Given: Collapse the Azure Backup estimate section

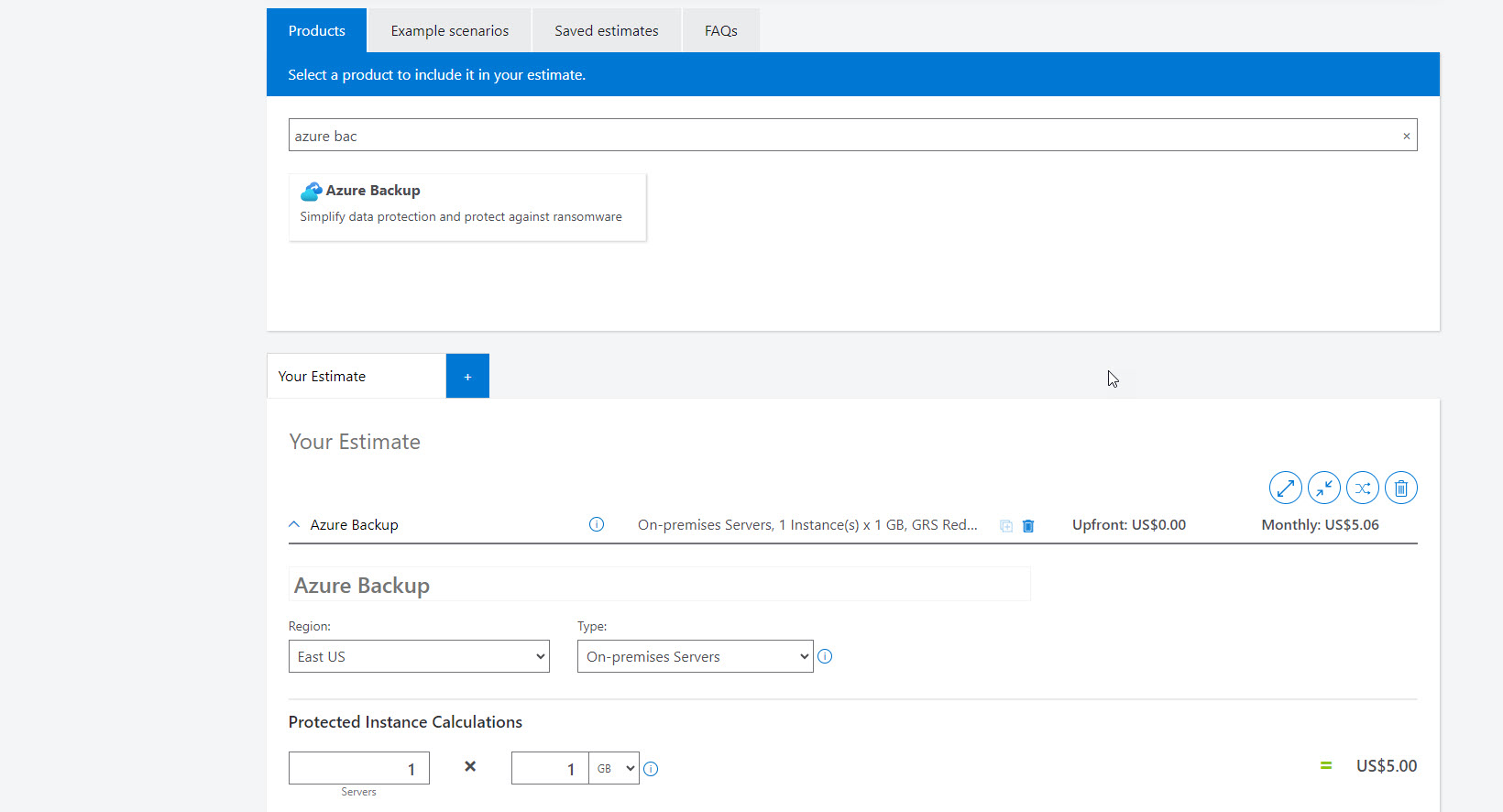Looking at the screenshot, I should [294, 524].
